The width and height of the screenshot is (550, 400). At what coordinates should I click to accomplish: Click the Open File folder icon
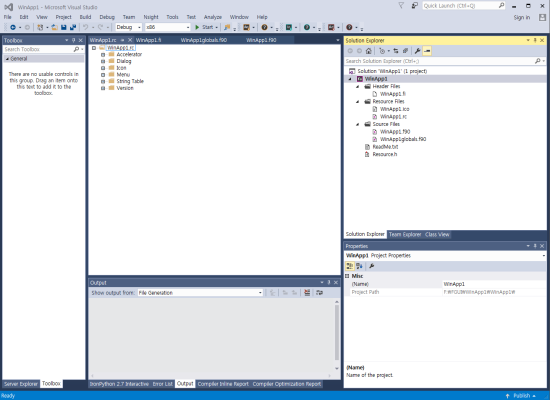(54, 27)
